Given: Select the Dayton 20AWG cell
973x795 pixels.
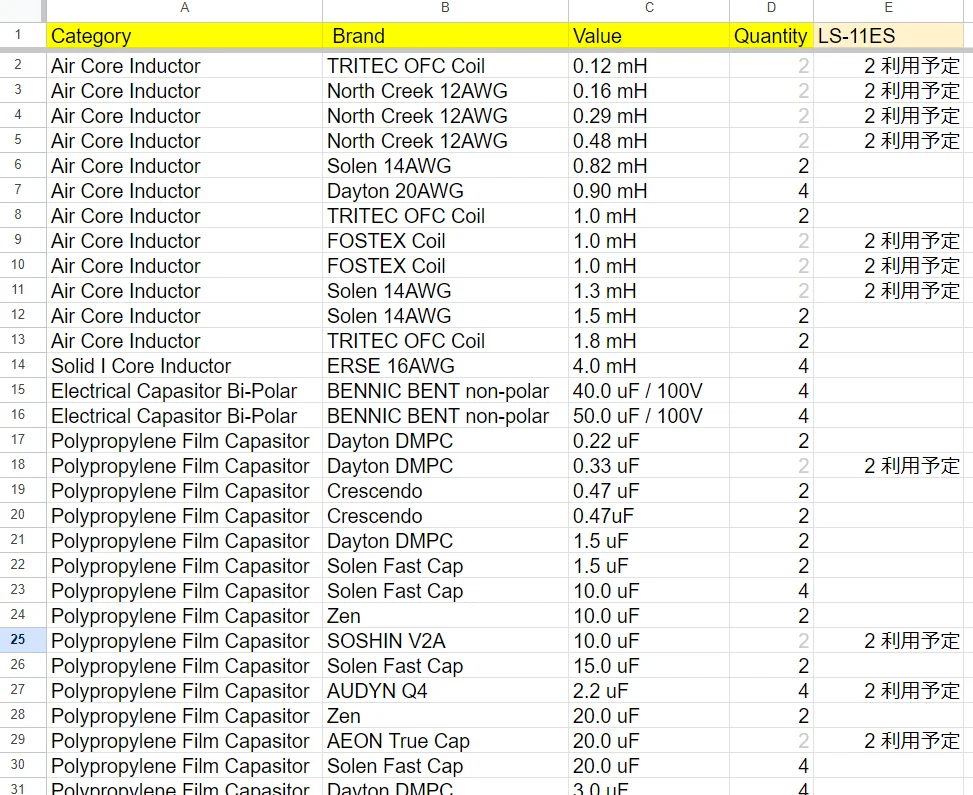Looking at the screenshot, I should 445,191.
